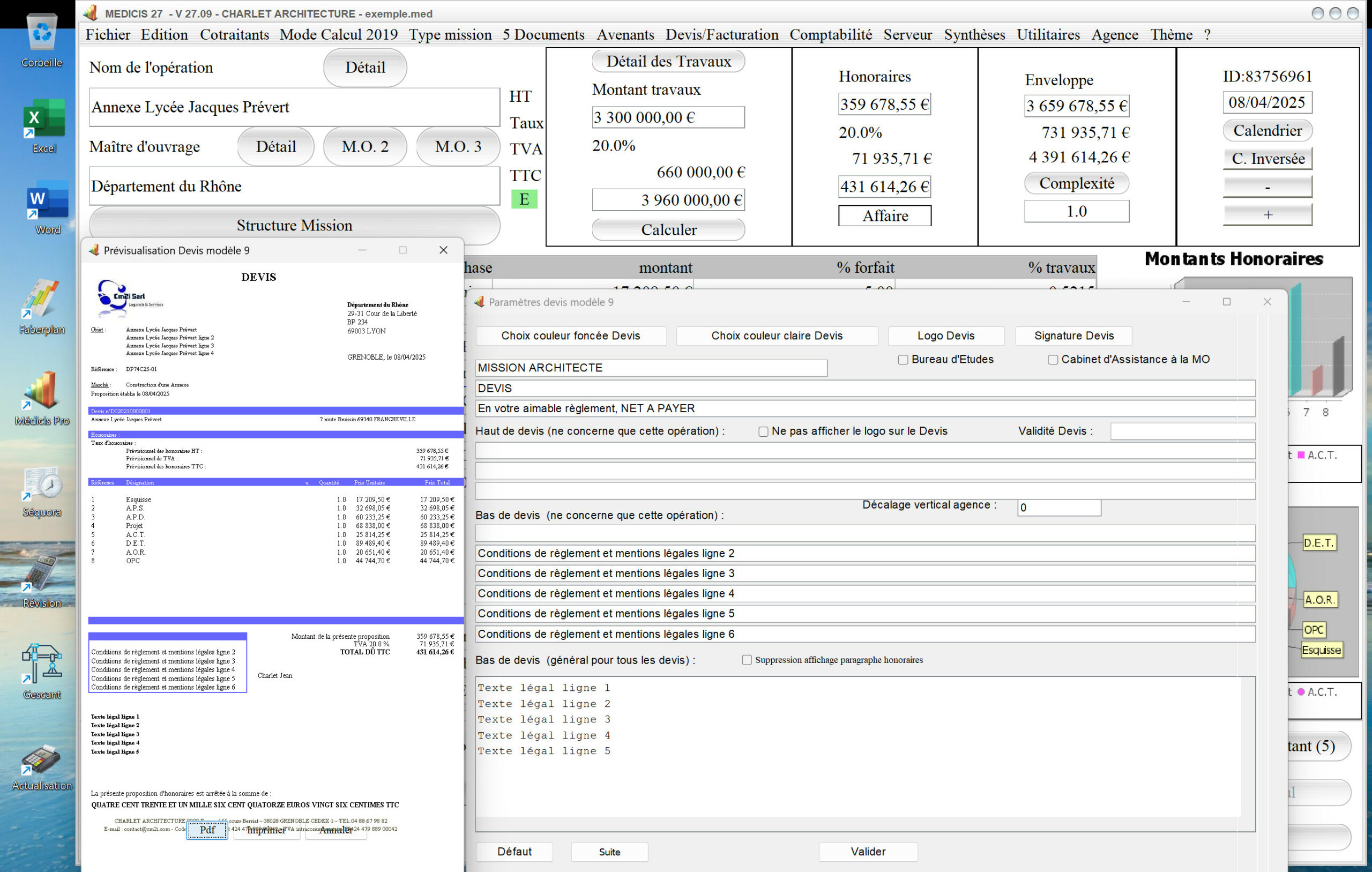The width and height of the screenshot is (1372, 872).
Task: Click the Signature Devis button
Action: pos(1073,336)
